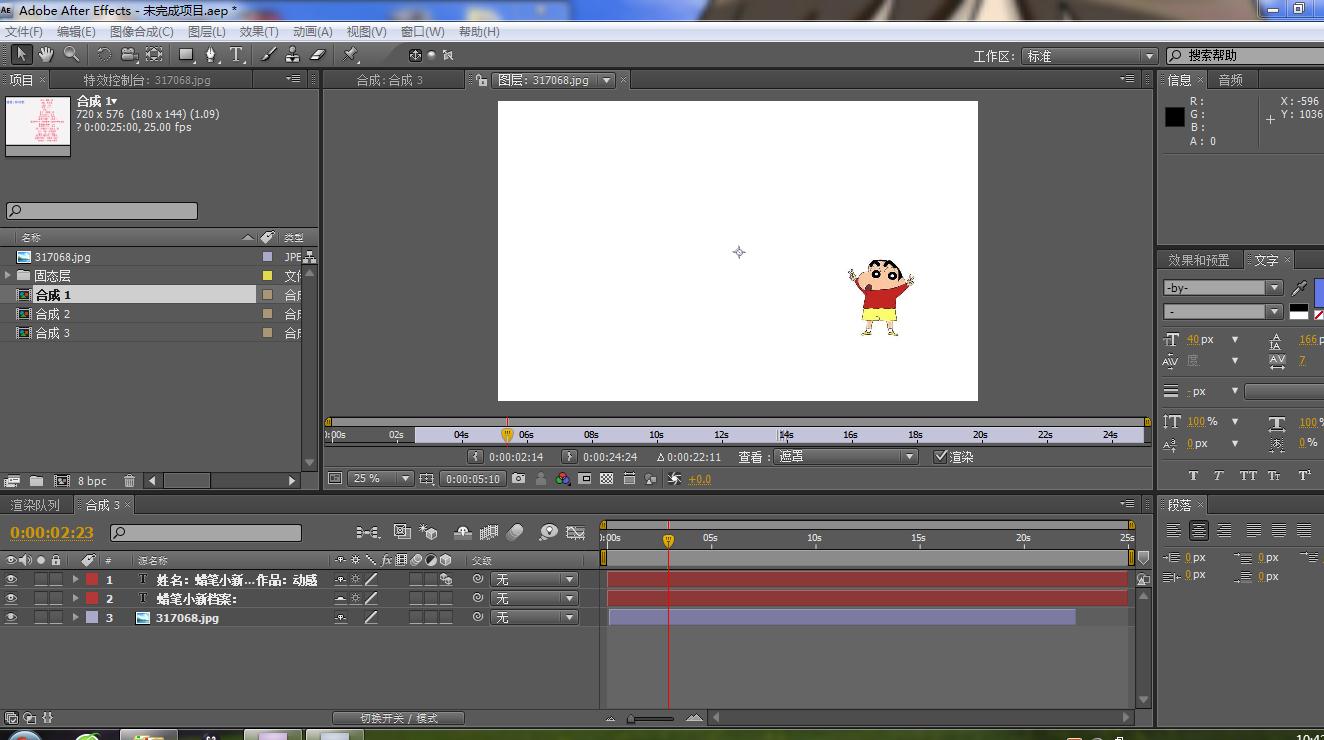The height and width of the screenshot is (740, 1324).
Task: Open the 图像合成(C) menu
Action: point(141,31)
